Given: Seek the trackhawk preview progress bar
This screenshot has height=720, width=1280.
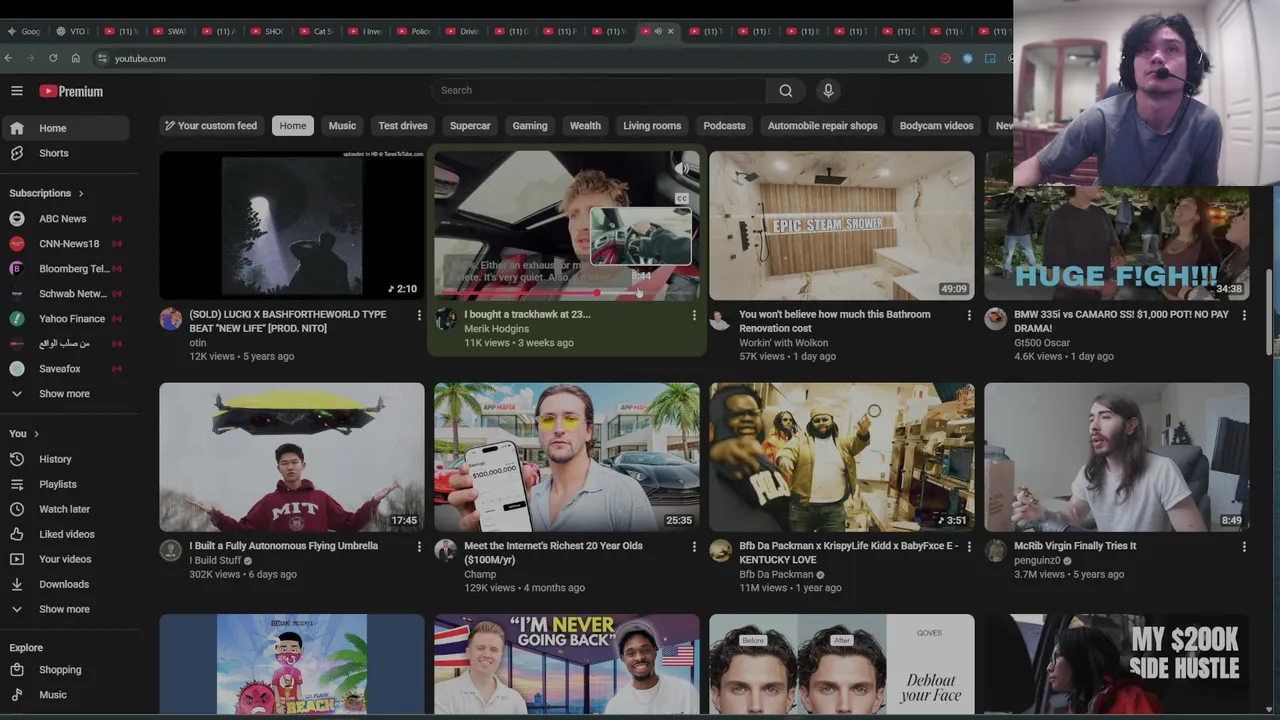Looking at the screenshot, I should pyautogui.click(x=567, y=293).
